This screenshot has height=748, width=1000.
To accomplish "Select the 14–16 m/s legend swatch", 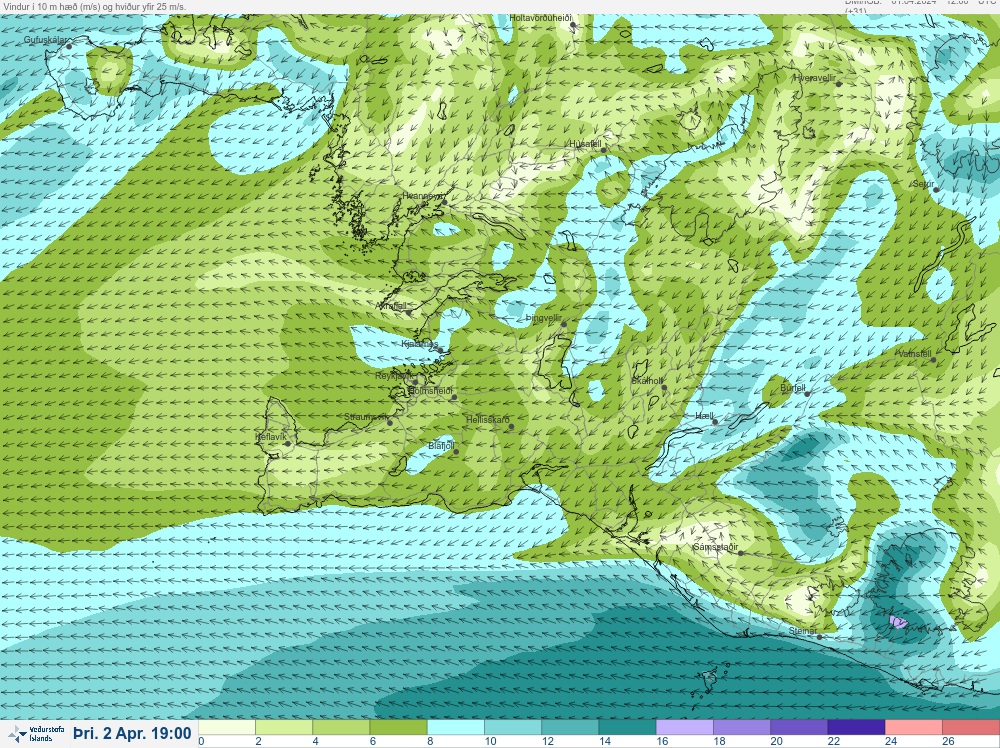I will click(627, 727).
